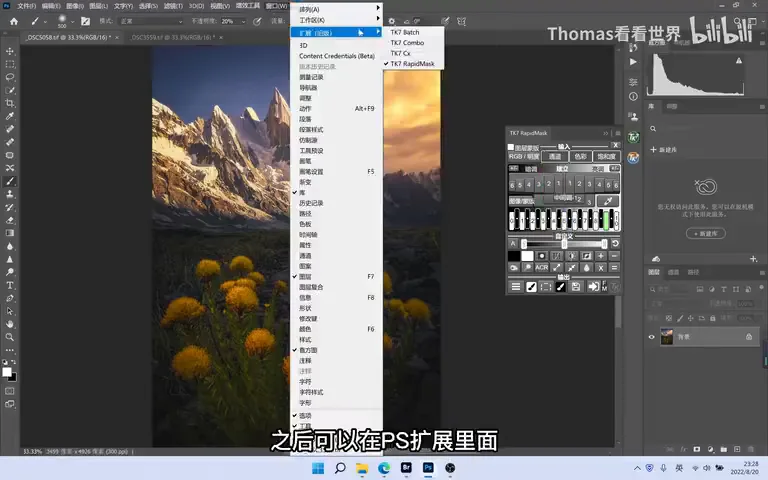Open TK7 RapidMask panel flyout menu
The width and height of the screenshot is (768, 480).
click(x=618, y=133)
